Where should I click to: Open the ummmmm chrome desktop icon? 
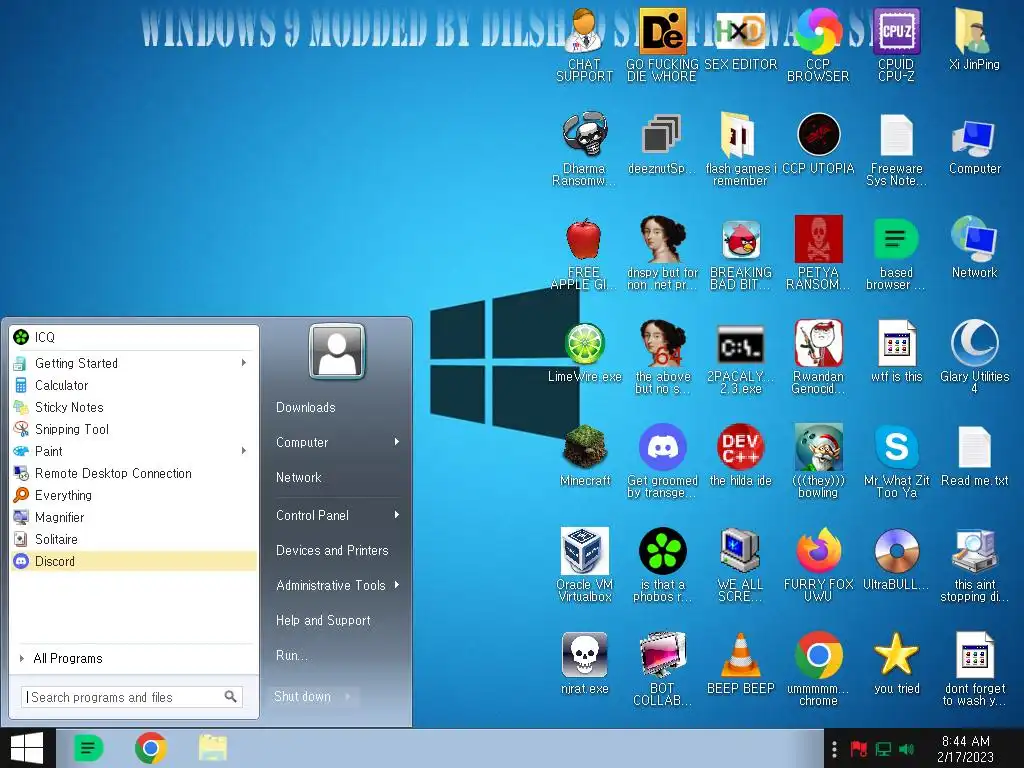pos(818,668)
